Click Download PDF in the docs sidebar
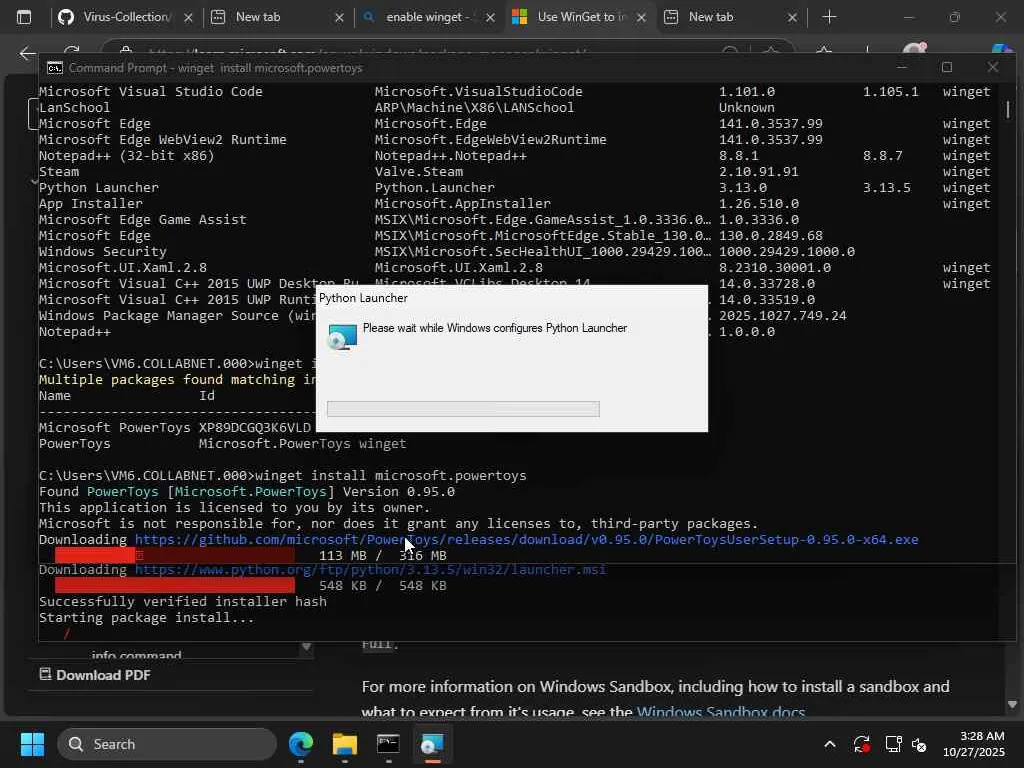The height and width of the screenshot is (768, 1024). [x=95, y=675]
